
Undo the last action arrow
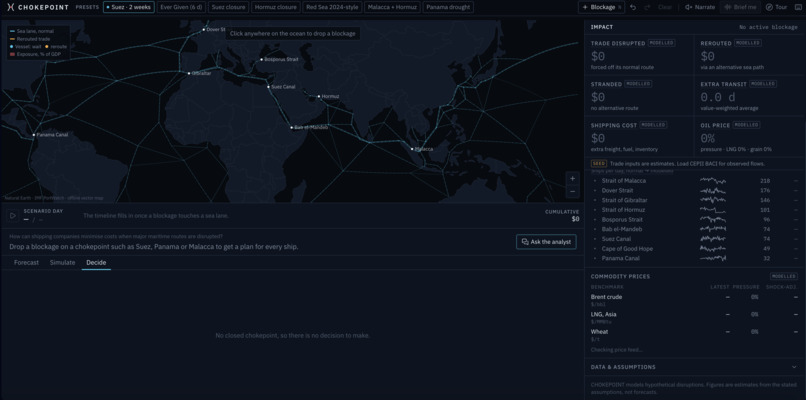tap(633, 7)
